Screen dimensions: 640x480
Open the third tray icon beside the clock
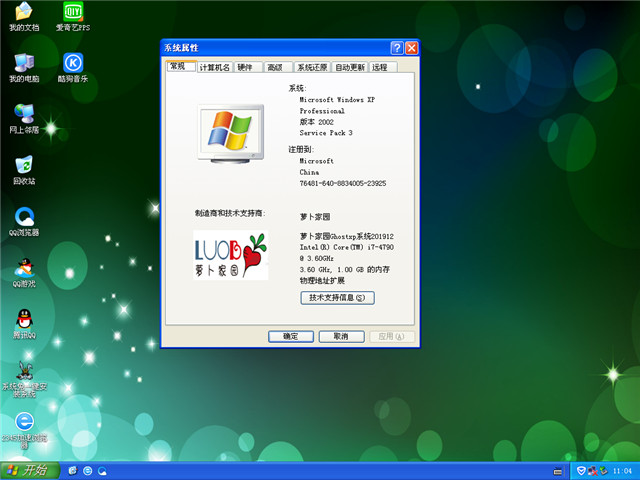click(x=603, y=471)
